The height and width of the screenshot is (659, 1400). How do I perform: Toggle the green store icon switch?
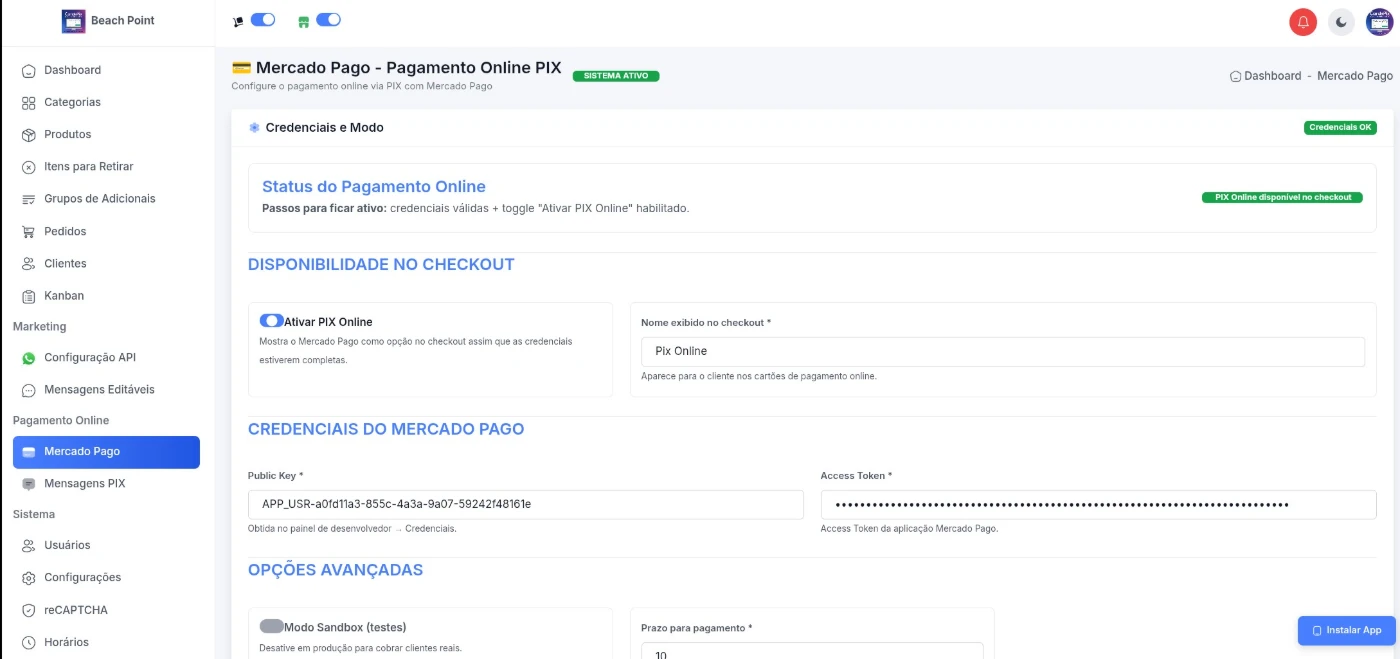click(328, 20)
